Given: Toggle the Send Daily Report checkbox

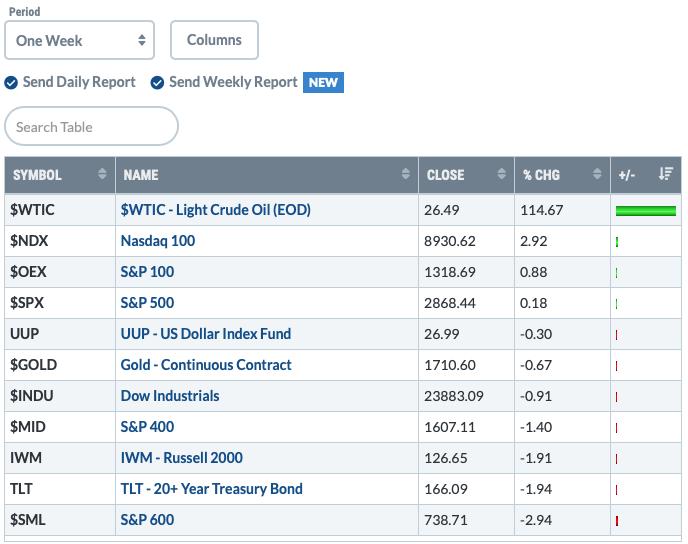Looking at the screenshot, I should (x=11, y=82).
